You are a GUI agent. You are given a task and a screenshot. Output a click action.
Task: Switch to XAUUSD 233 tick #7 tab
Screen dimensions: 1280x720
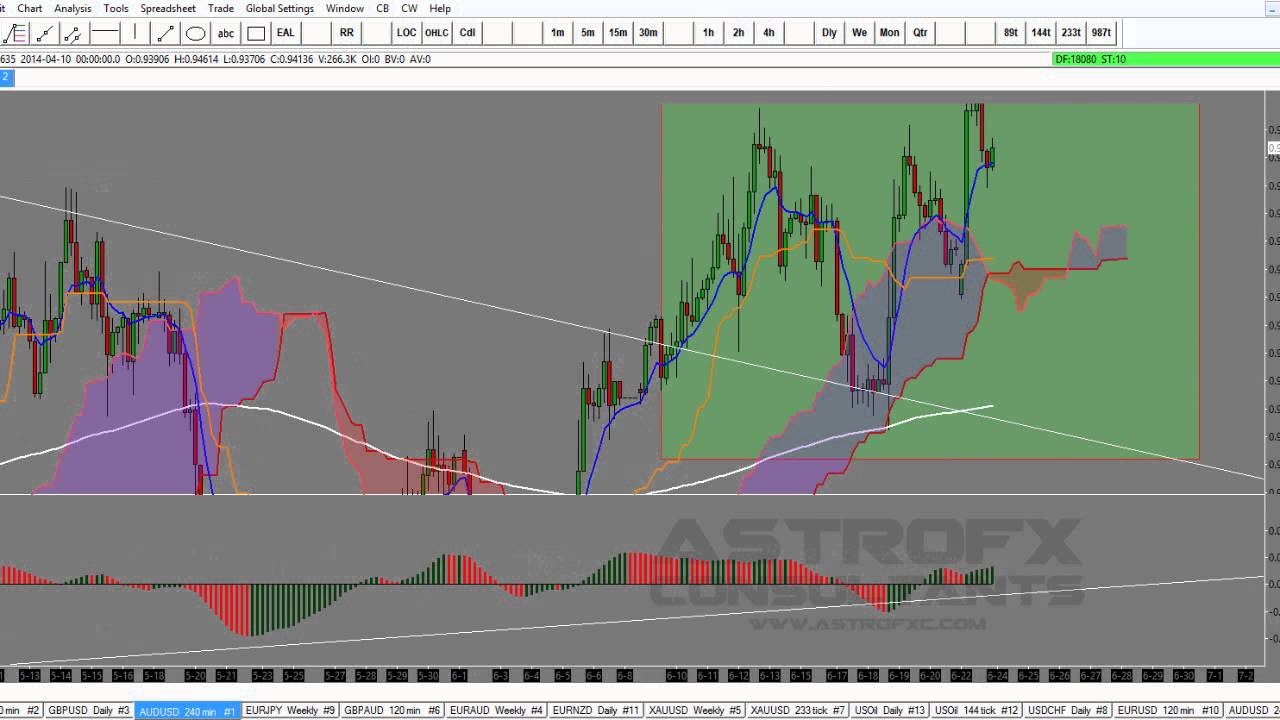click(x=798, y=710)
